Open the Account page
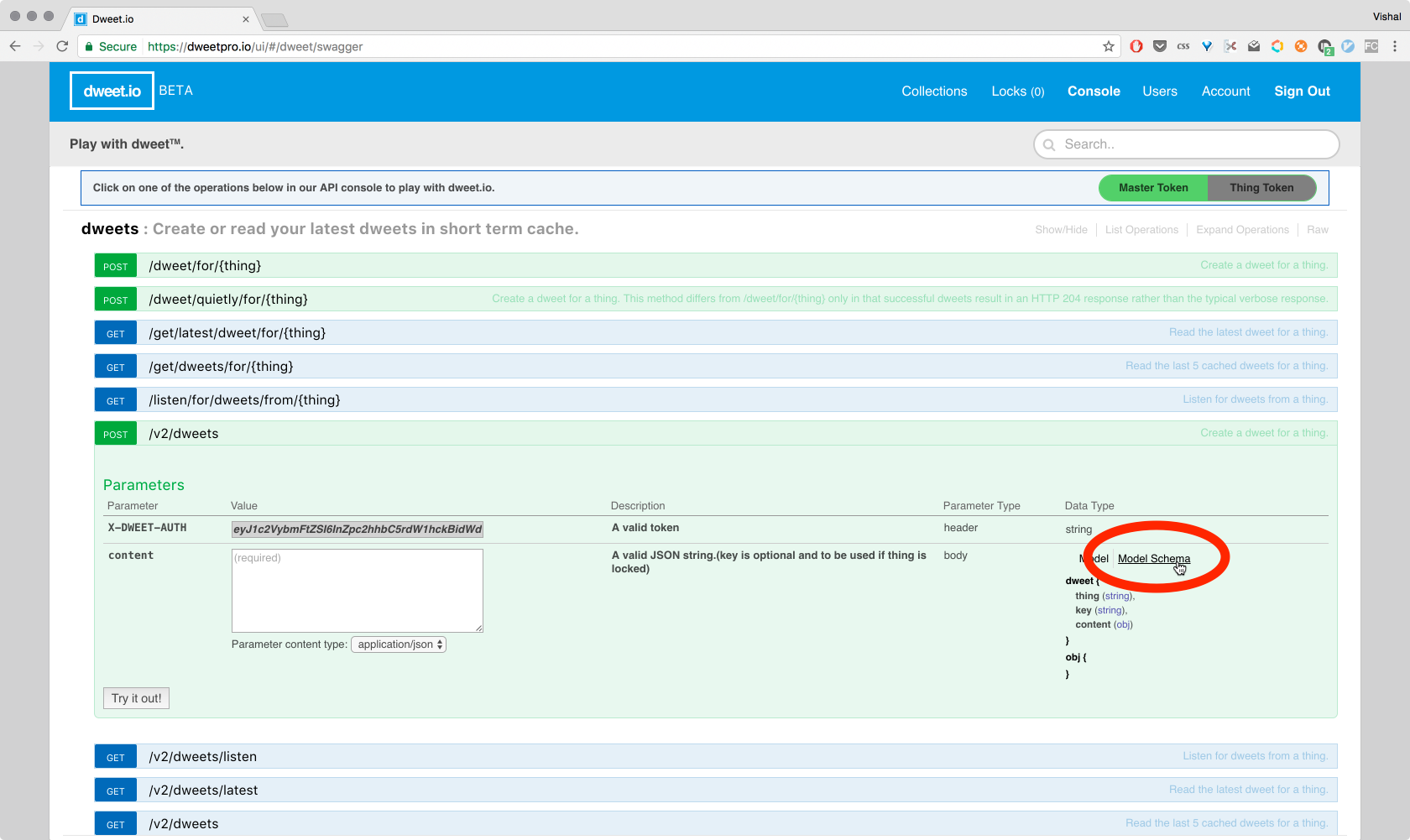1410x840 pixels. click(1225, 91)
